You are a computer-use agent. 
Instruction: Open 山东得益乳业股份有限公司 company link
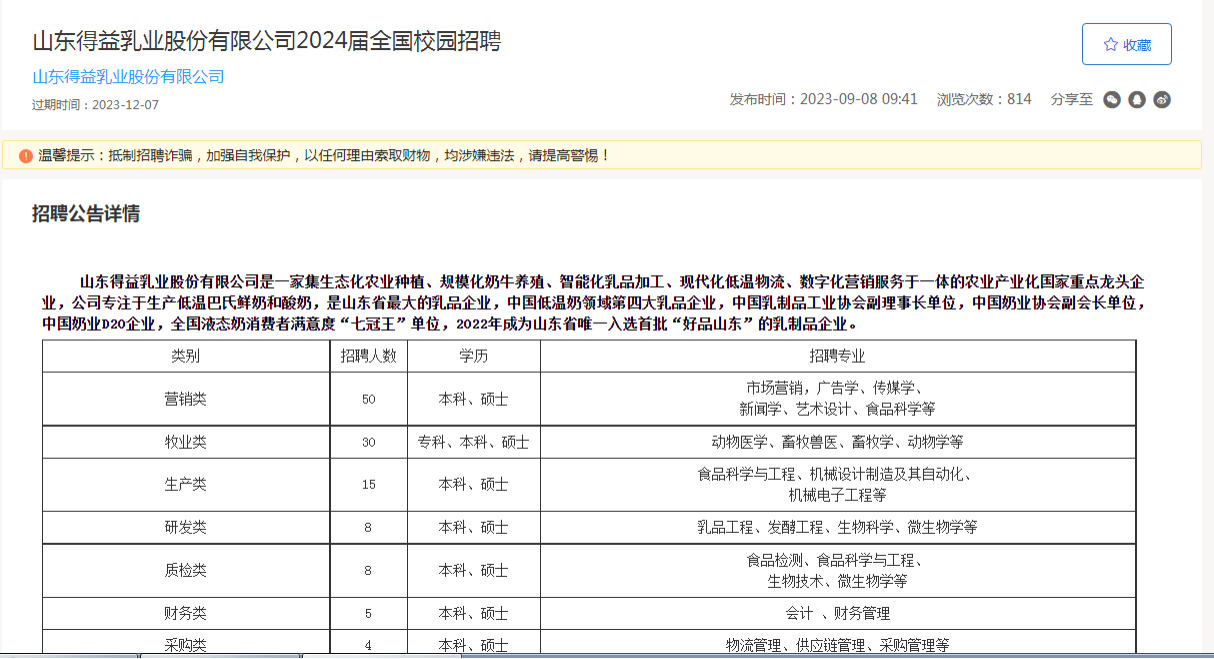(x=128, y=77)
